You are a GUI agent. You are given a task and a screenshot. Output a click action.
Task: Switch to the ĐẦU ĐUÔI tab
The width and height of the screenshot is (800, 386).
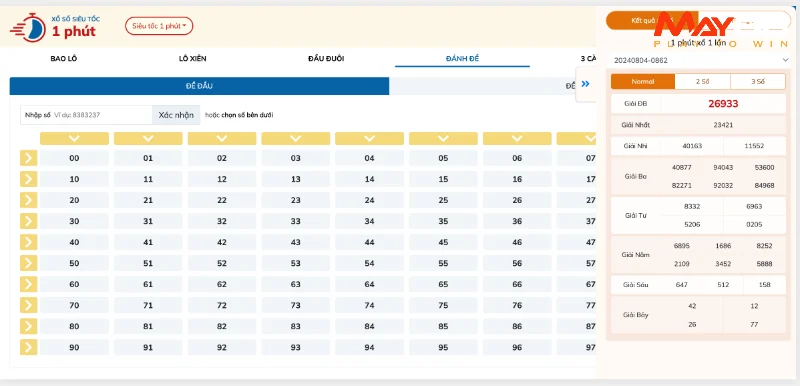[326, 59]
